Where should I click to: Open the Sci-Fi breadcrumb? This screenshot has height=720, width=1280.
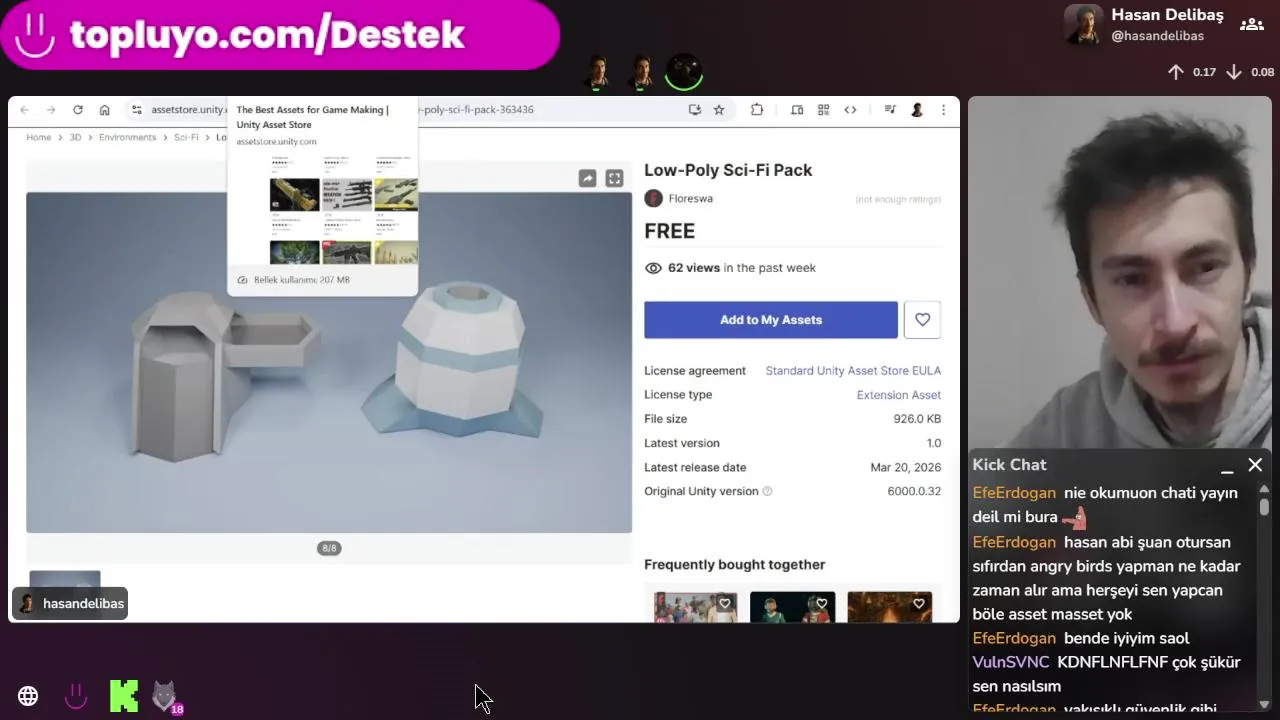tap(186, 137)
